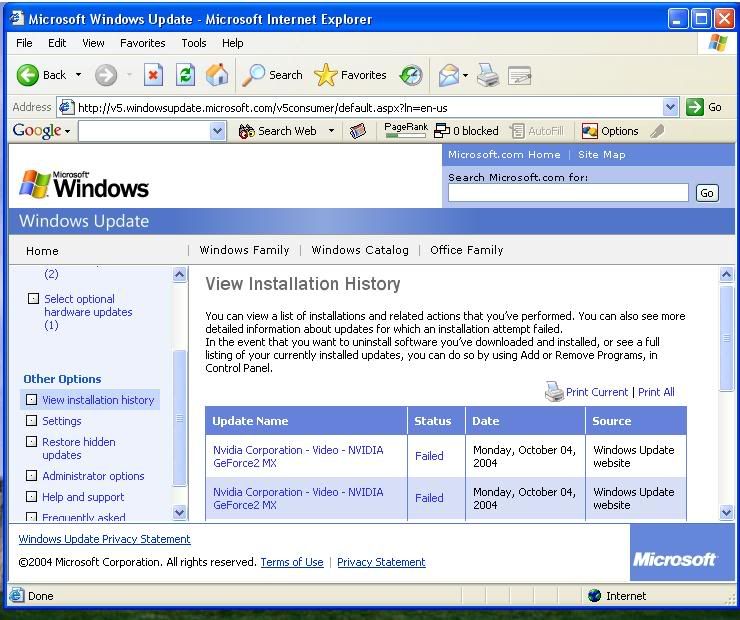Click box beside Administrator options

(x=31, y=475)
